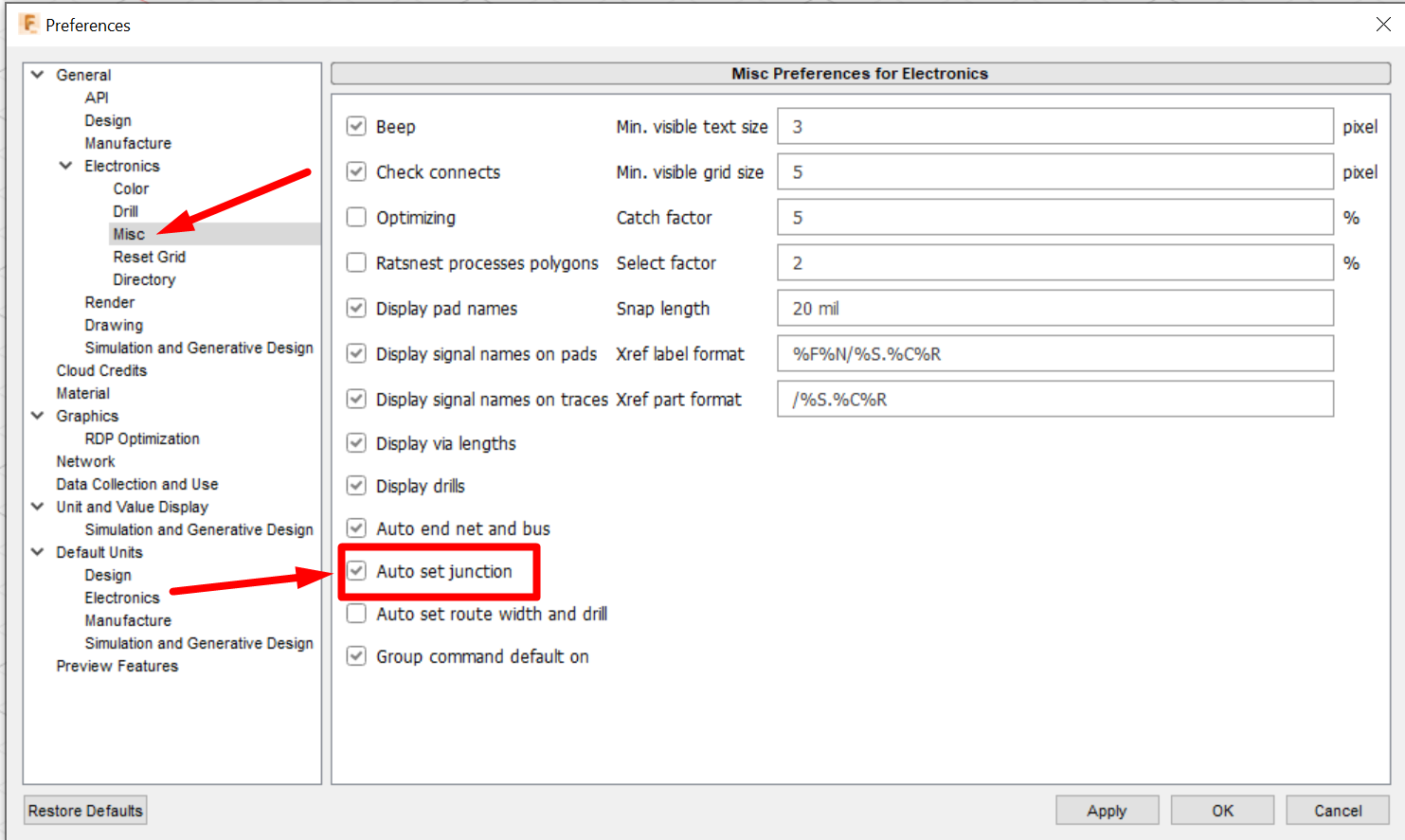
Task: Enable the Optimizing checkbox
Action: (x=356, y=217)
